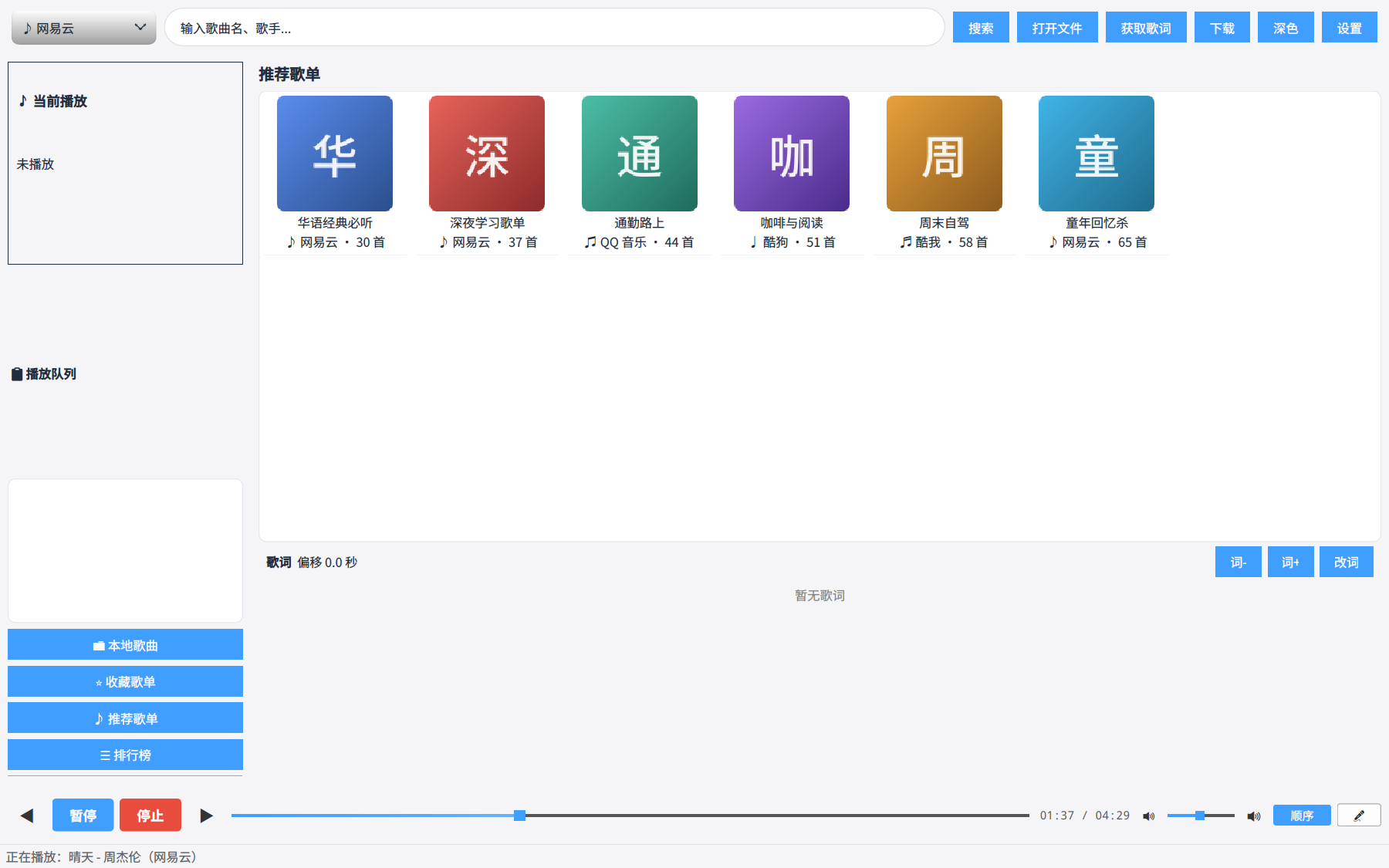1389x868 pixels.
Task: Click the 当前播放 now playing header
Action: (52, 101)
